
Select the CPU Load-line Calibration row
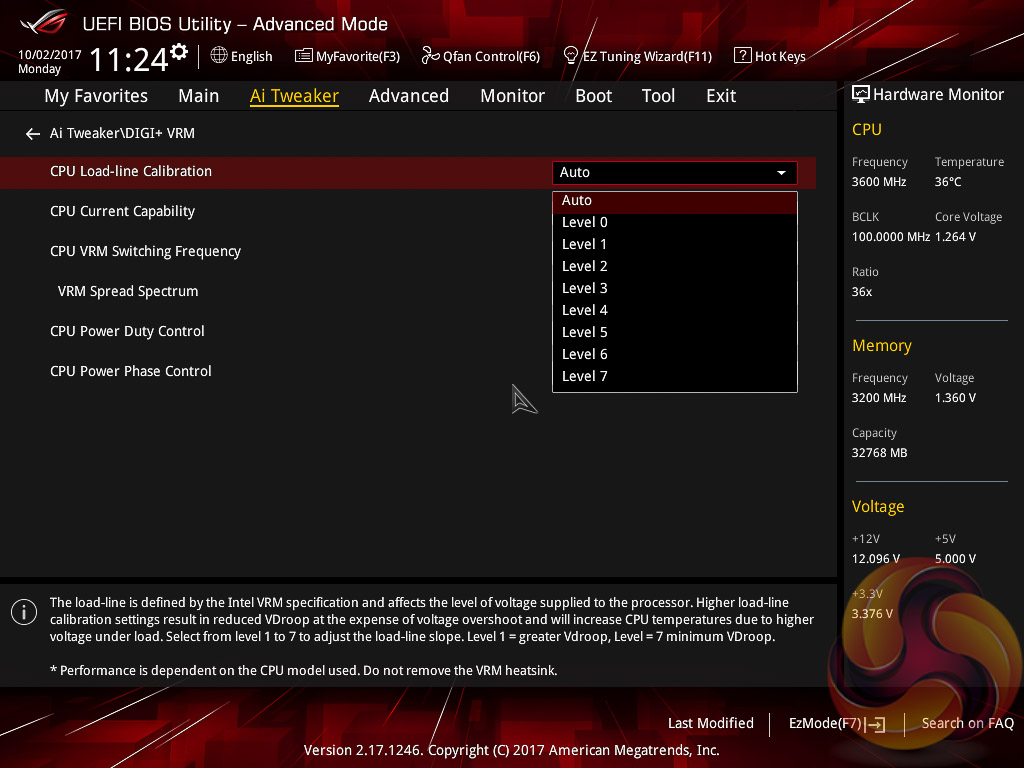tap(408, 172)
